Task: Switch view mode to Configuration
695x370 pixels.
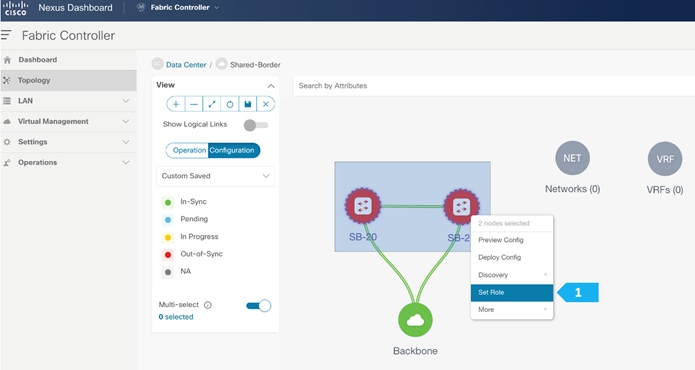Action: pyautogui.click(x=234, y=150)
